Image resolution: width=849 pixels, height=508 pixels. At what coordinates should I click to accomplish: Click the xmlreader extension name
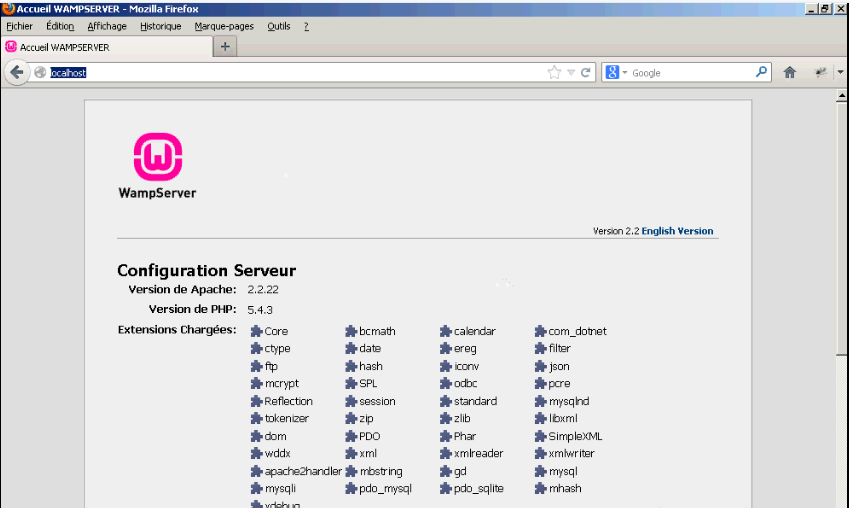[x=479, y=453]
